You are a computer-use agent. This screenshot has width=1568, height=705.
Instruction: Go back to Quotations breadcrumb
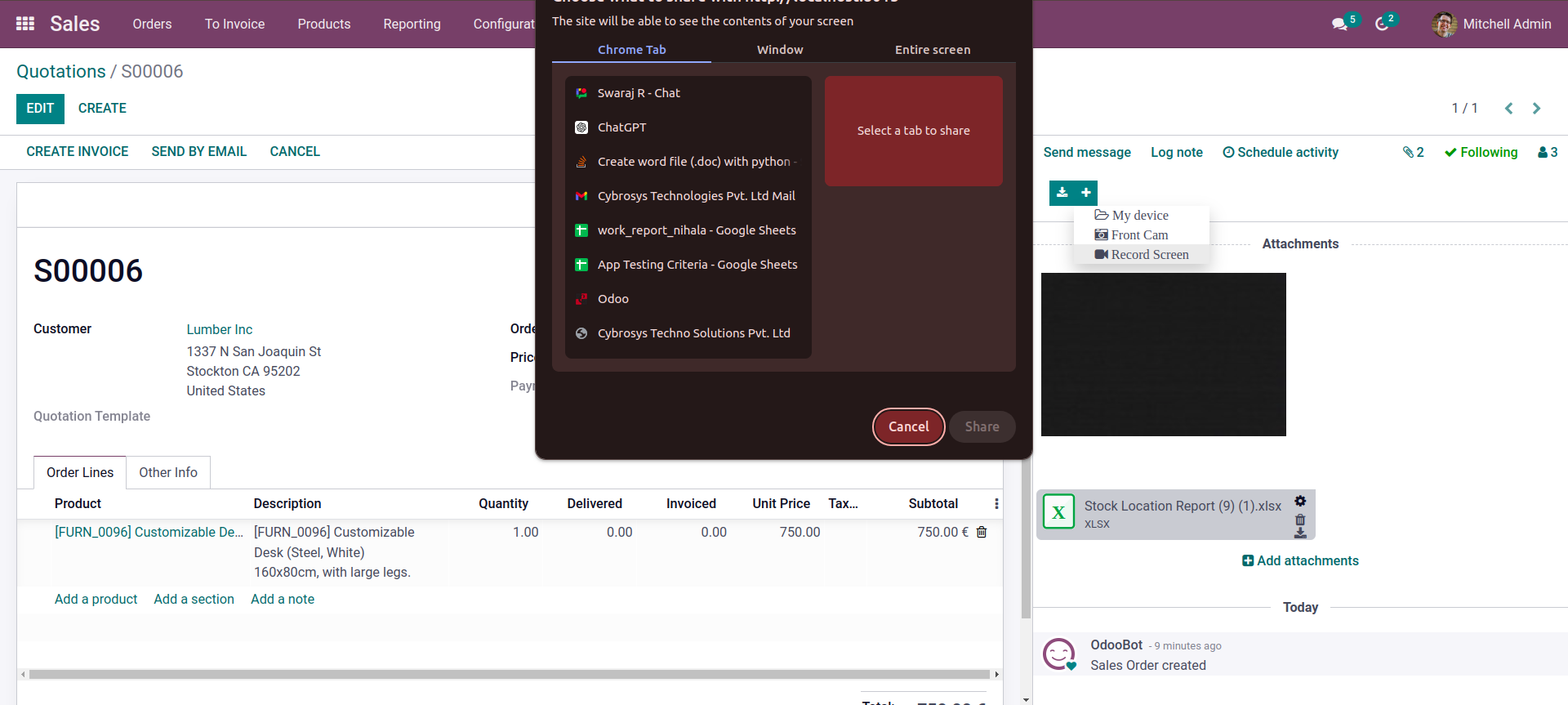[x=61, y=72]
